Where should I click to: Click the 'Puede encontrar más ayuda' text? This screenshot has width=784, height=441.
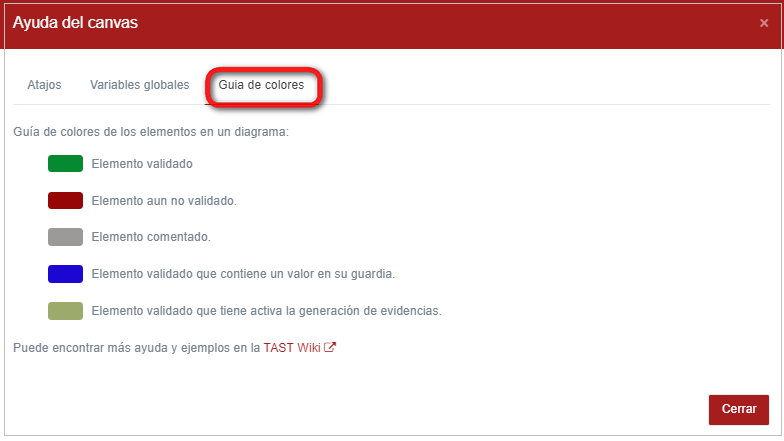click(x=136, y=348)
